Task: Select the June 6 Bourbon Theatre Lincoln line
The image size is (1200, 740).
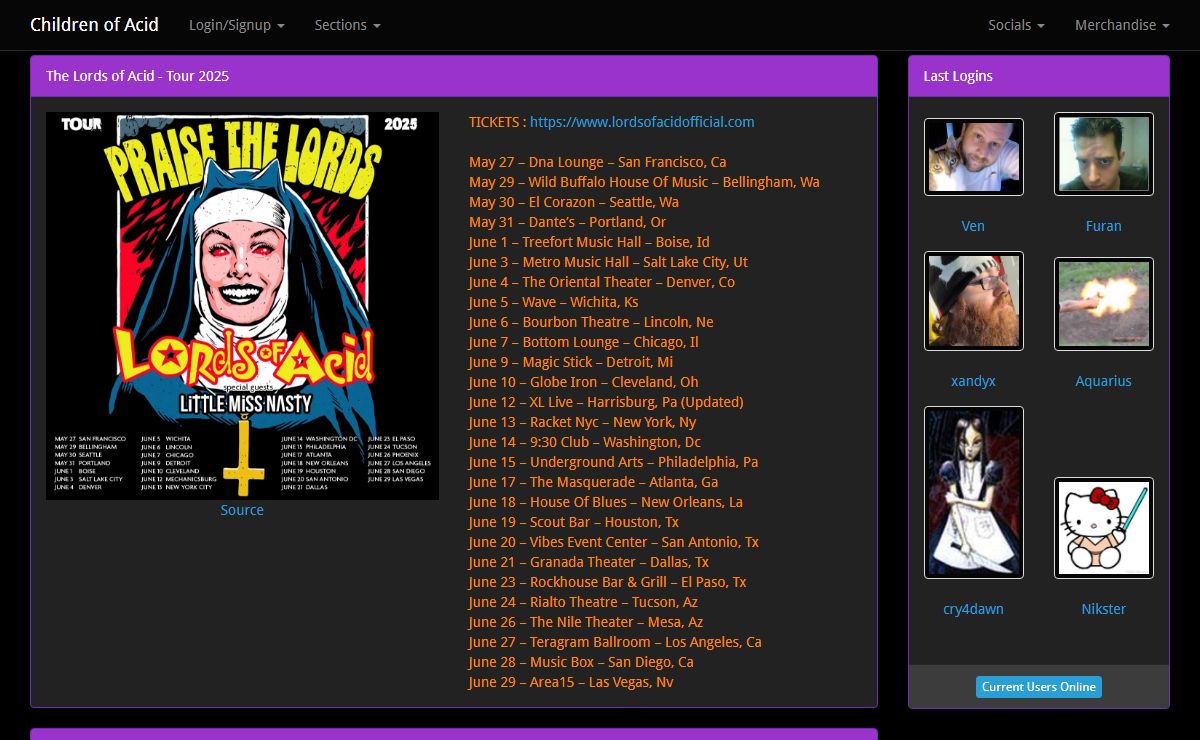Action: coord(591,322)
